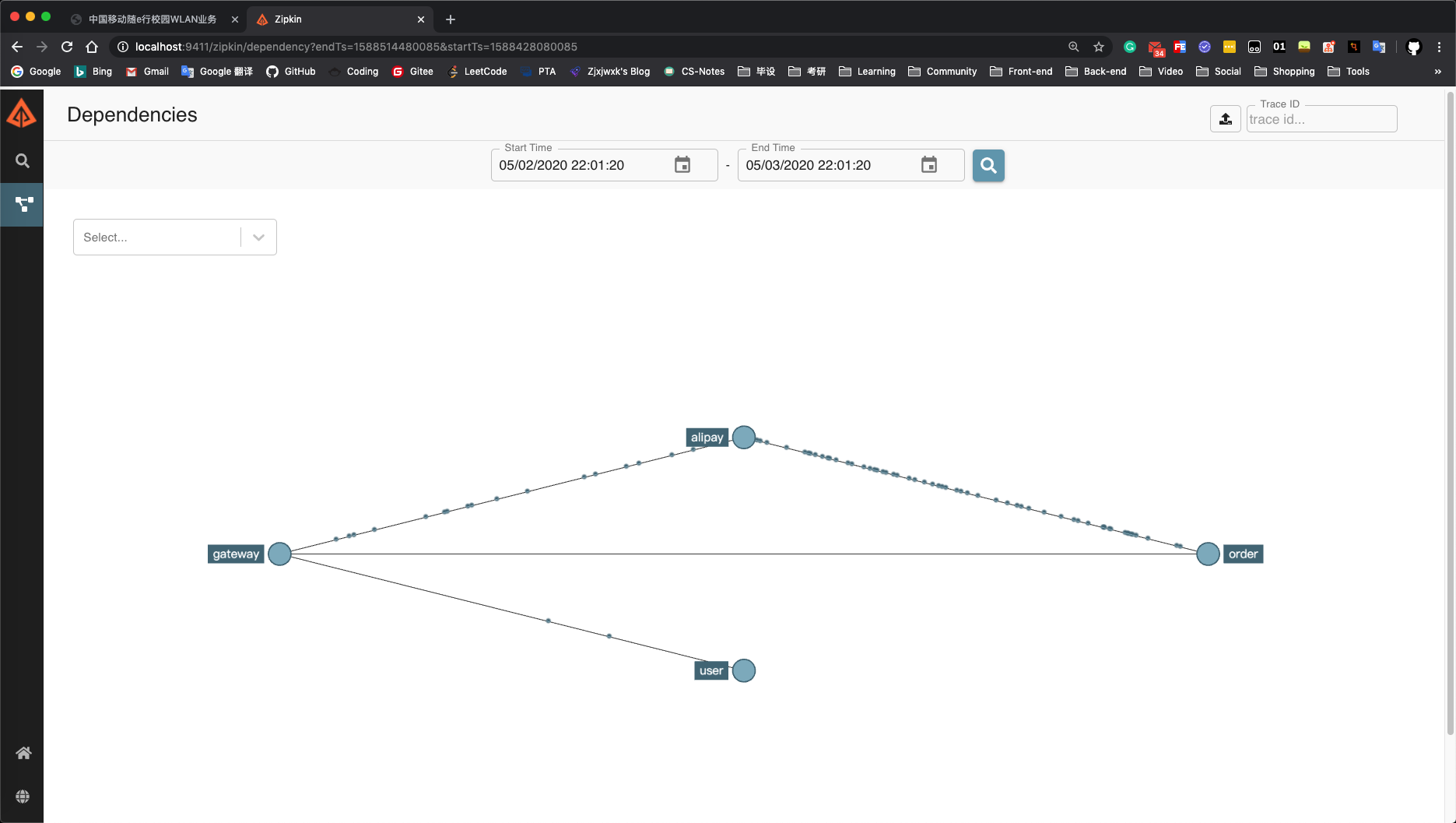
Task: Open the LeetCode bookmark
Action: tap(478, 71)
